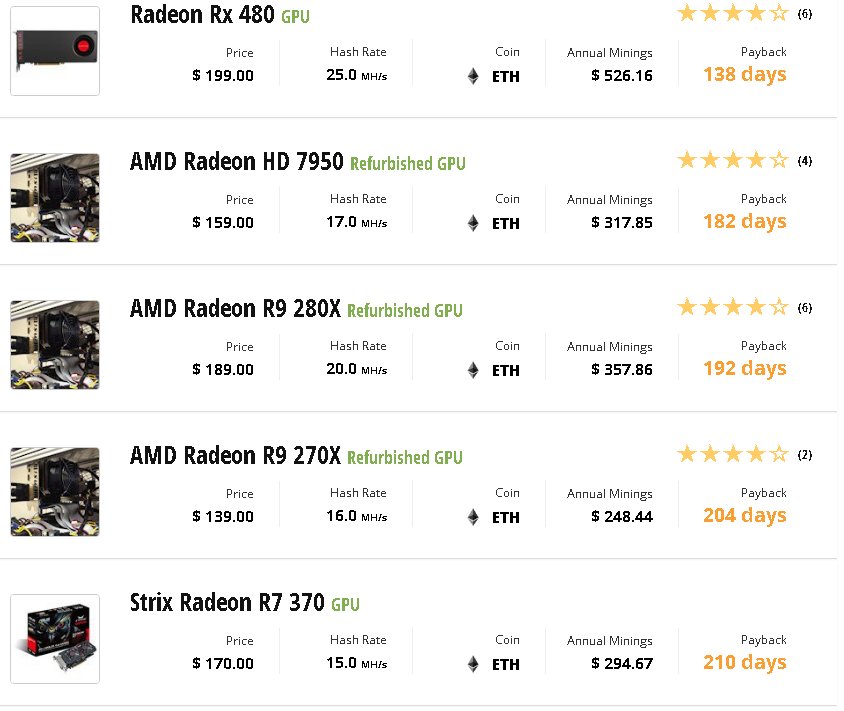The width and height of the screenshot is (844, 711).
Task: Click the star rating for AMD Radeon R9 270X
Action: 733,454
